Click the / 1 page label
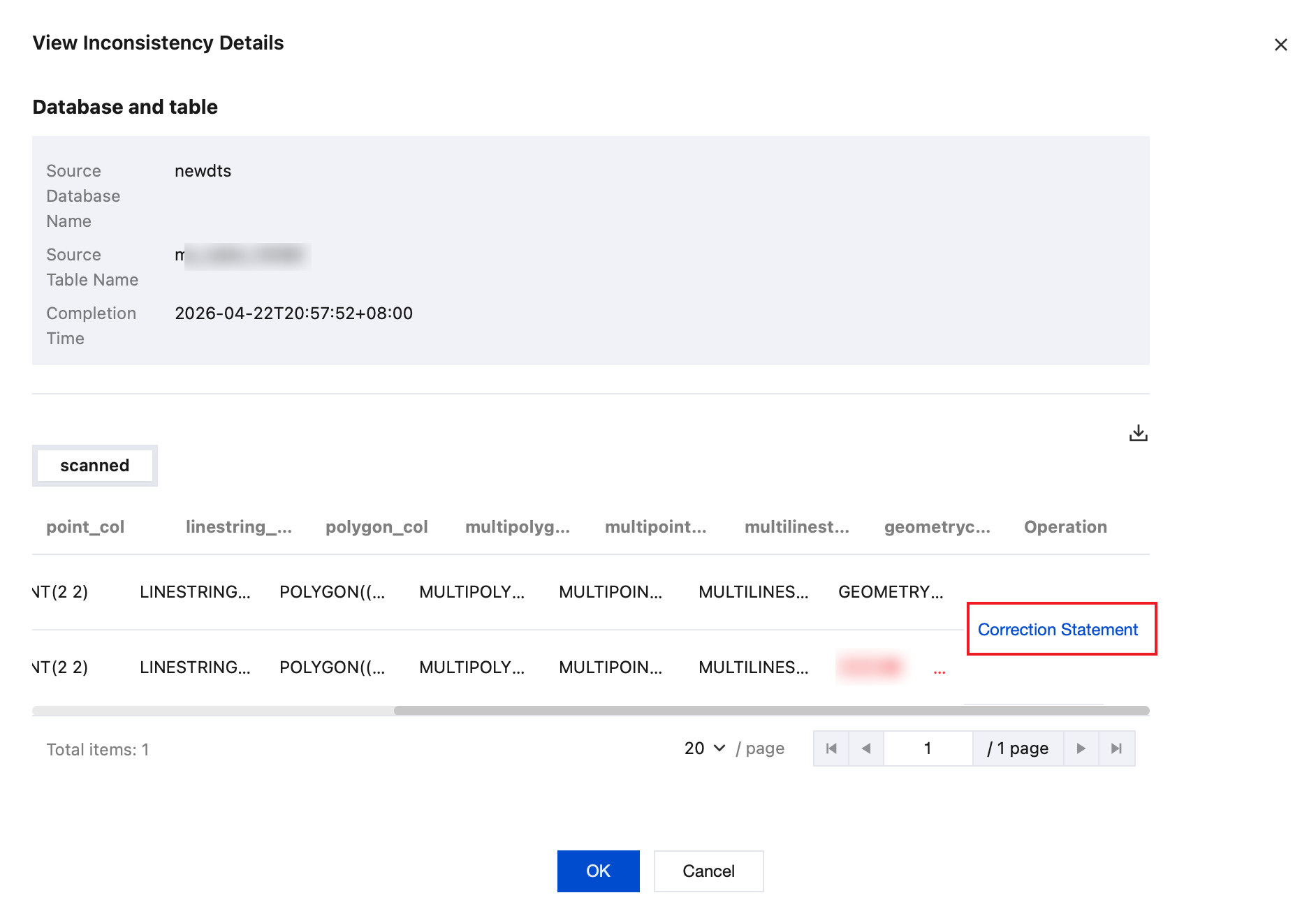1316x916 pixels. coord(1018,748)
